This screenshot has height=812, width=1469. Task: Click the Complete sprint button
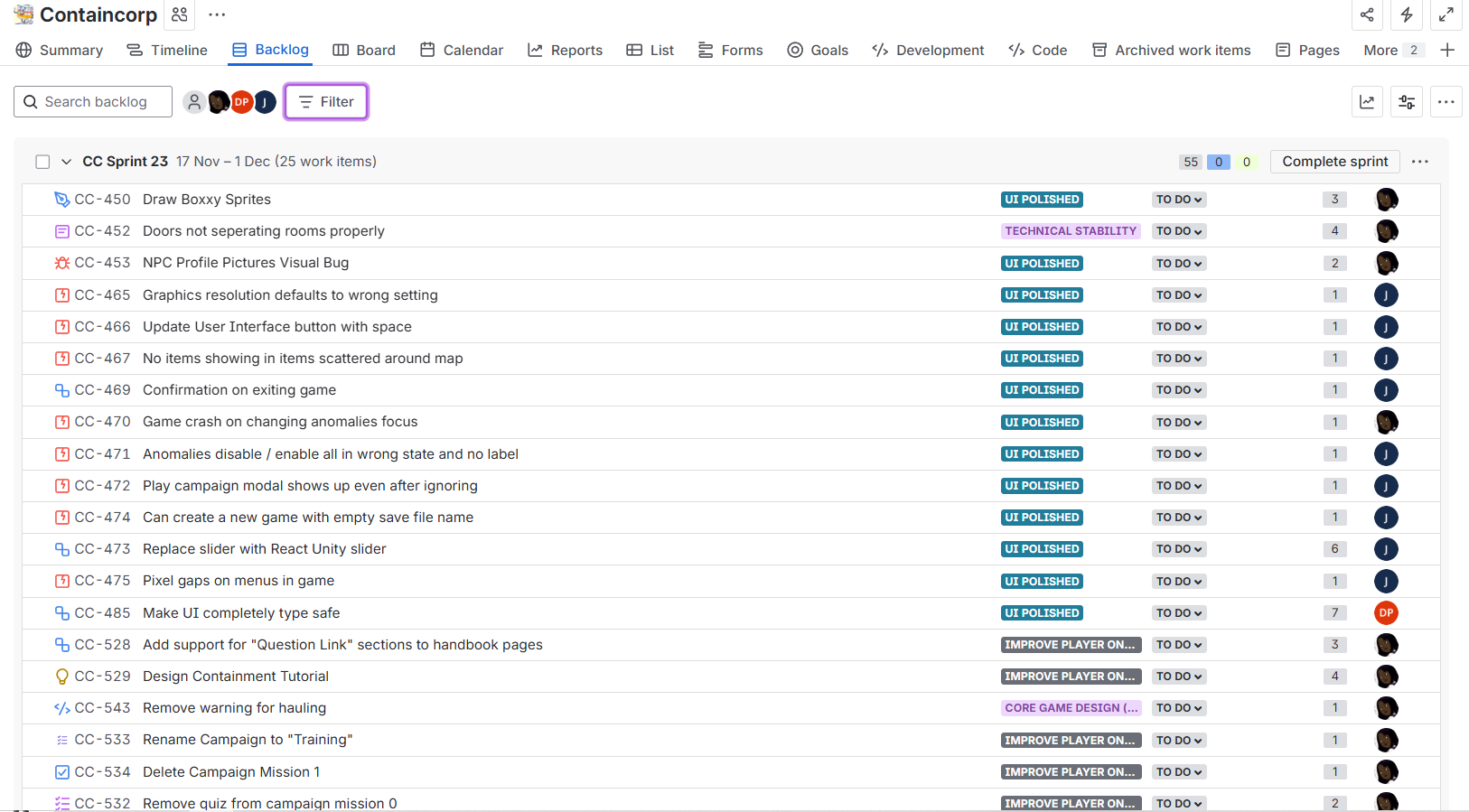1335,162
